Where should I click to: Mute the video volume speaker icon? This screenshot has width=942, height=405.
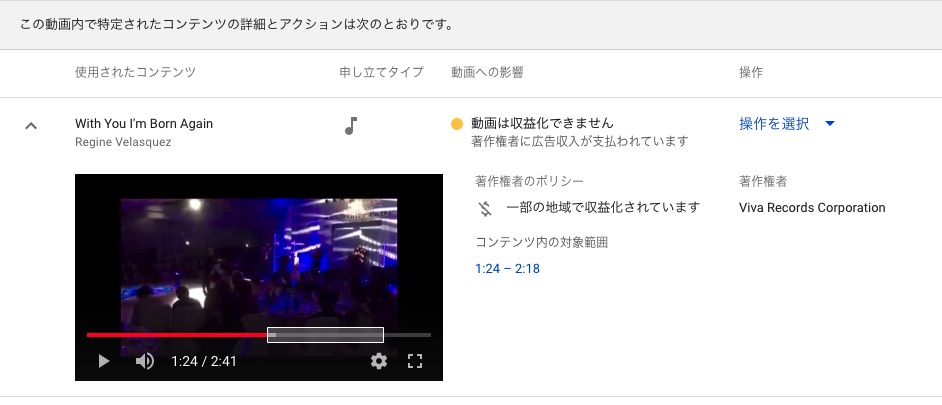[145, 361]
